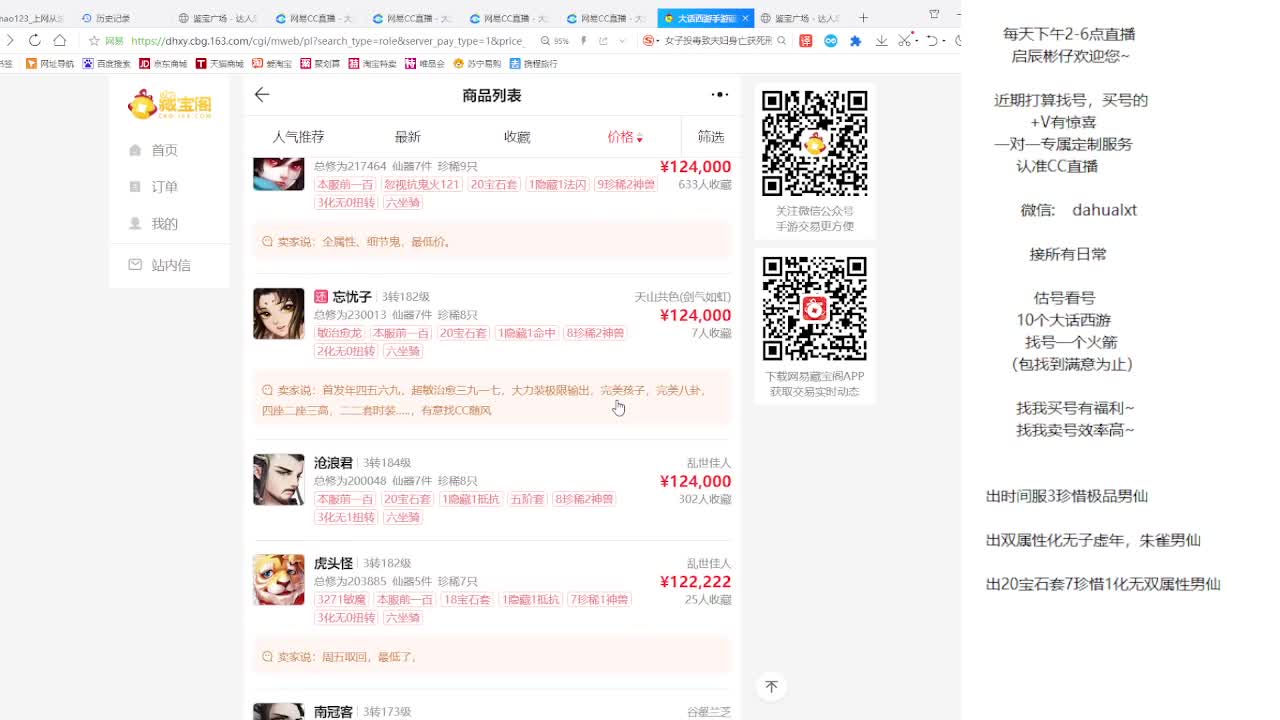The height and width of the screenshot is (720, 1280).
Task: Select the 人气推荐 sort tab
Action: coord(298,137)
